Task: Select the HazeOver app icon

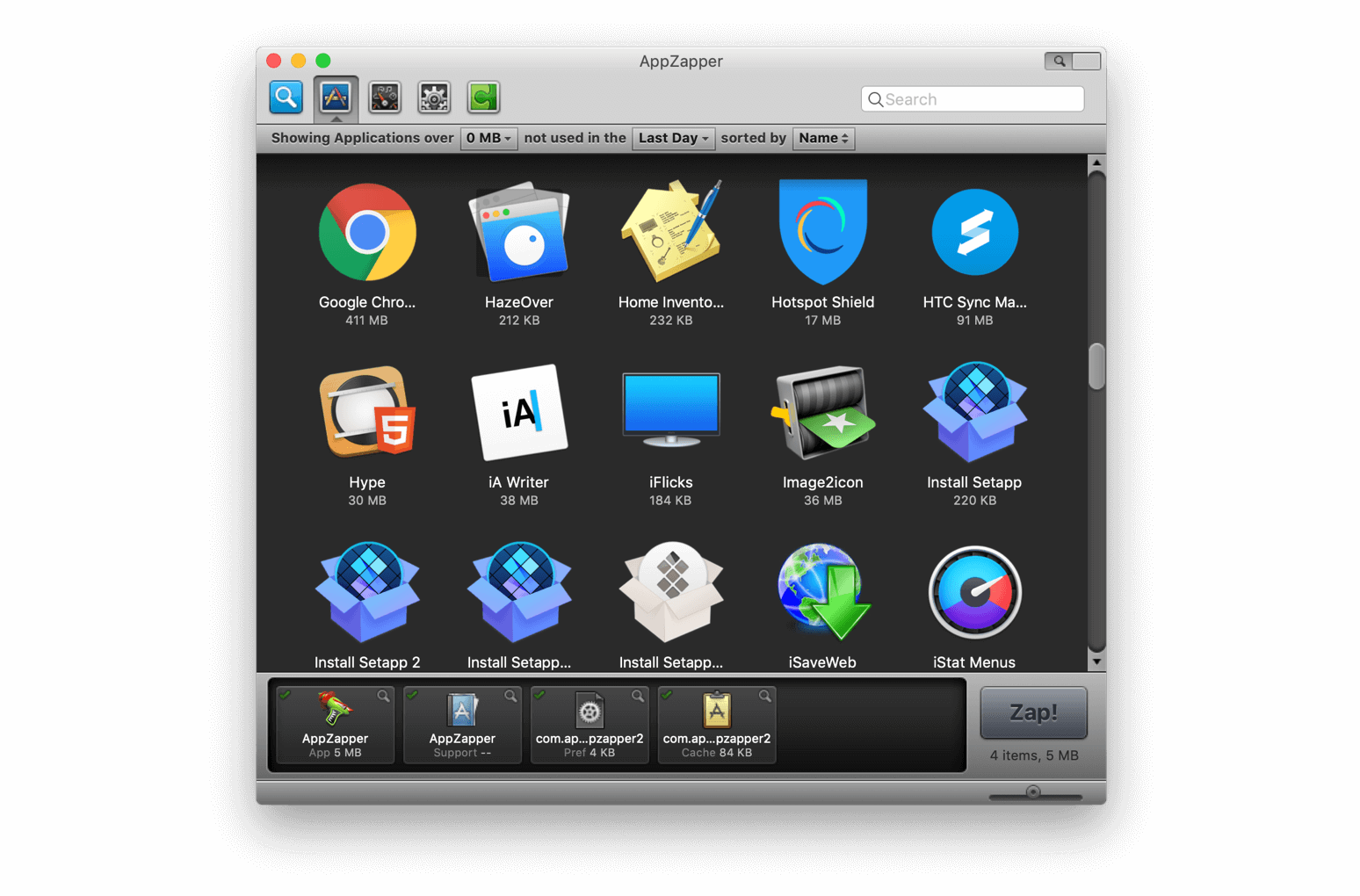Action: tap(519, 232)
